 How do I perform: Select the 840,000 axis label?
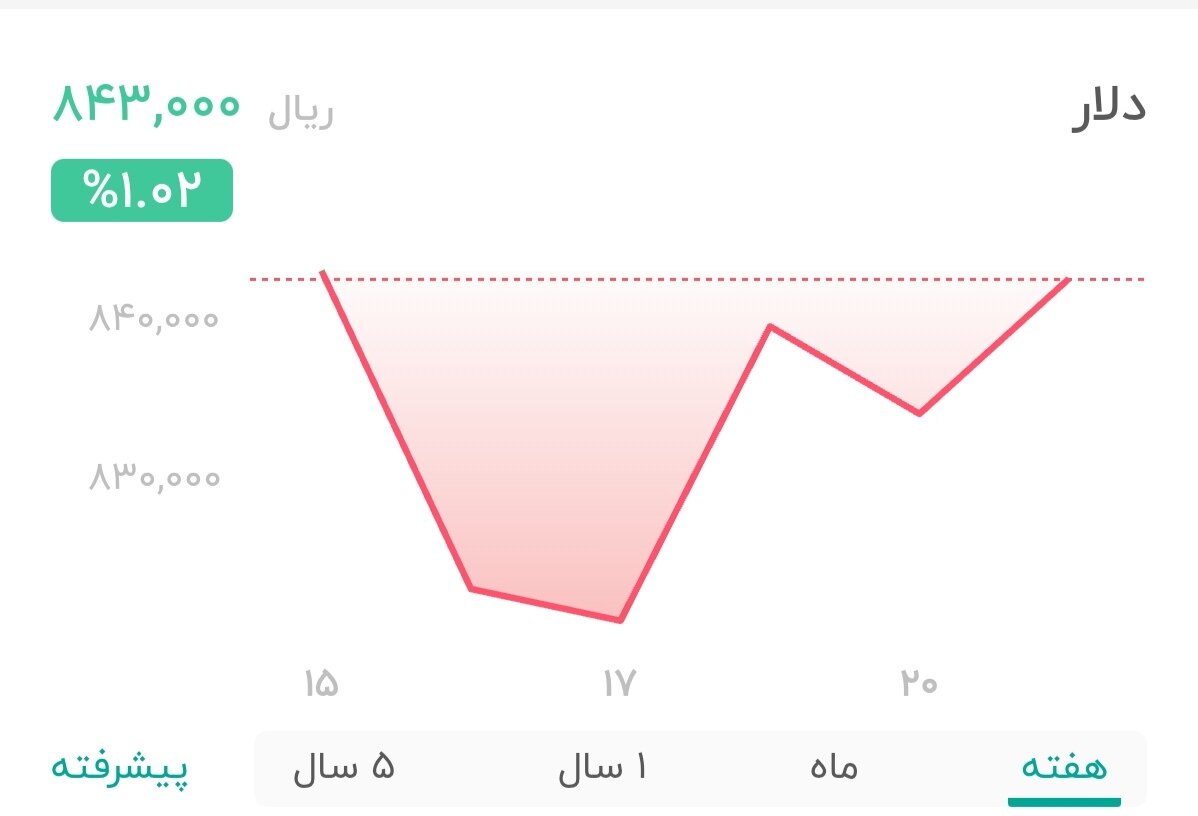(152, 319)
